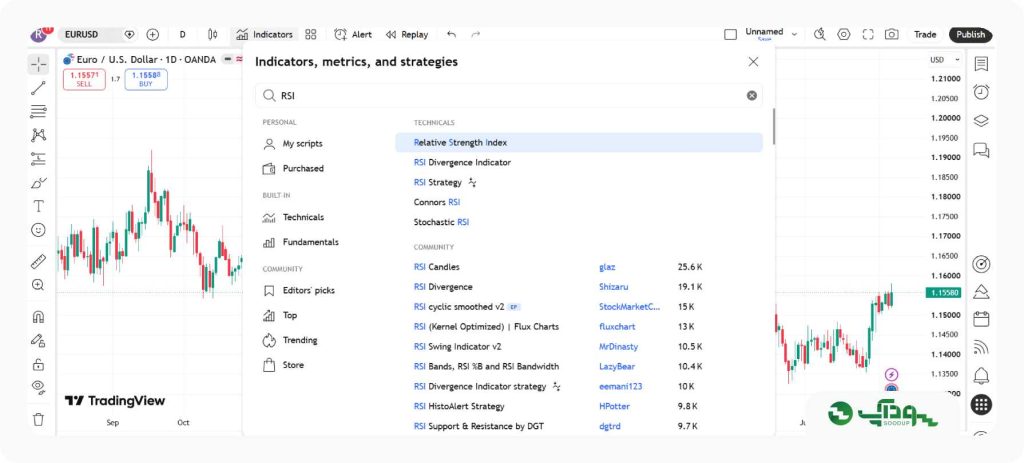Publish the chart idea
The image size is (1024, 463).
970,35
